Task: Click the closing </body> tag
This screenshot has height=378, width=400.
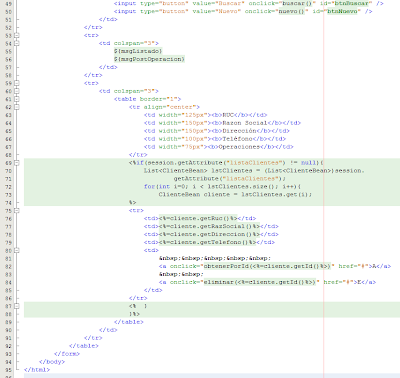Action: pos(52,362)
